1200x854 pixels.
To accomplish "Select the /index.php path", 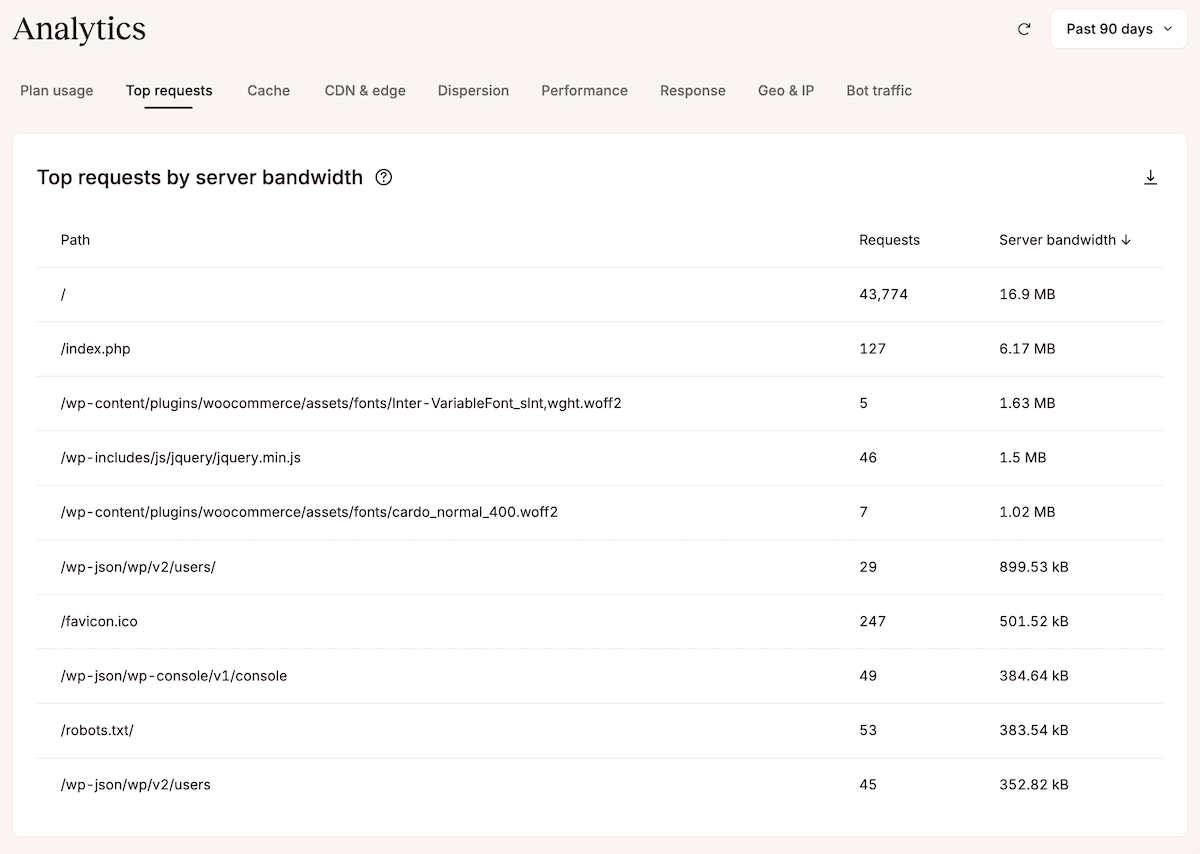I will [96, 349].
